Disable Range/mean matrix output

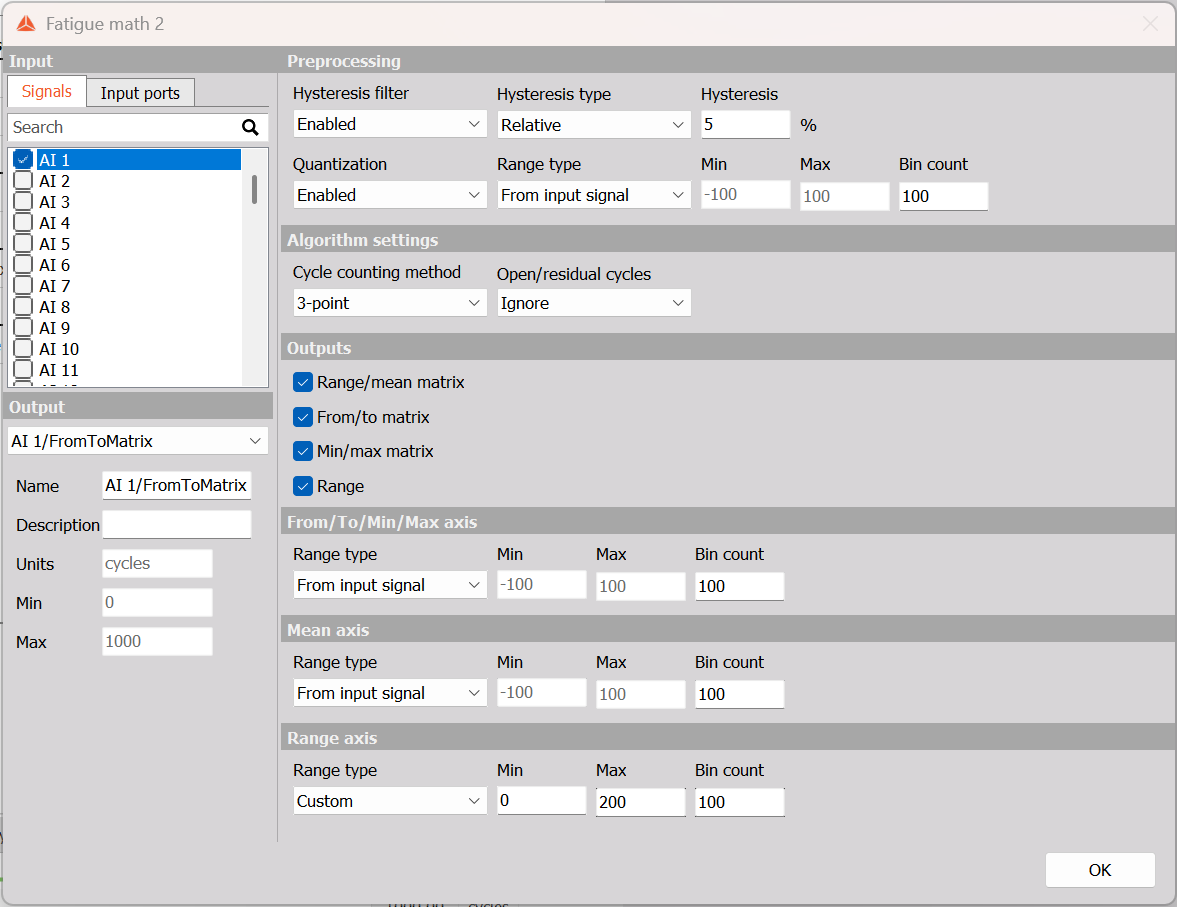303,382
